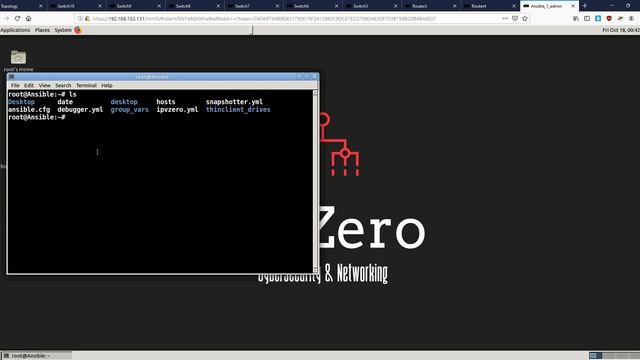
Task: Click the debugger.yml file name
Action: tap(80, 109)
